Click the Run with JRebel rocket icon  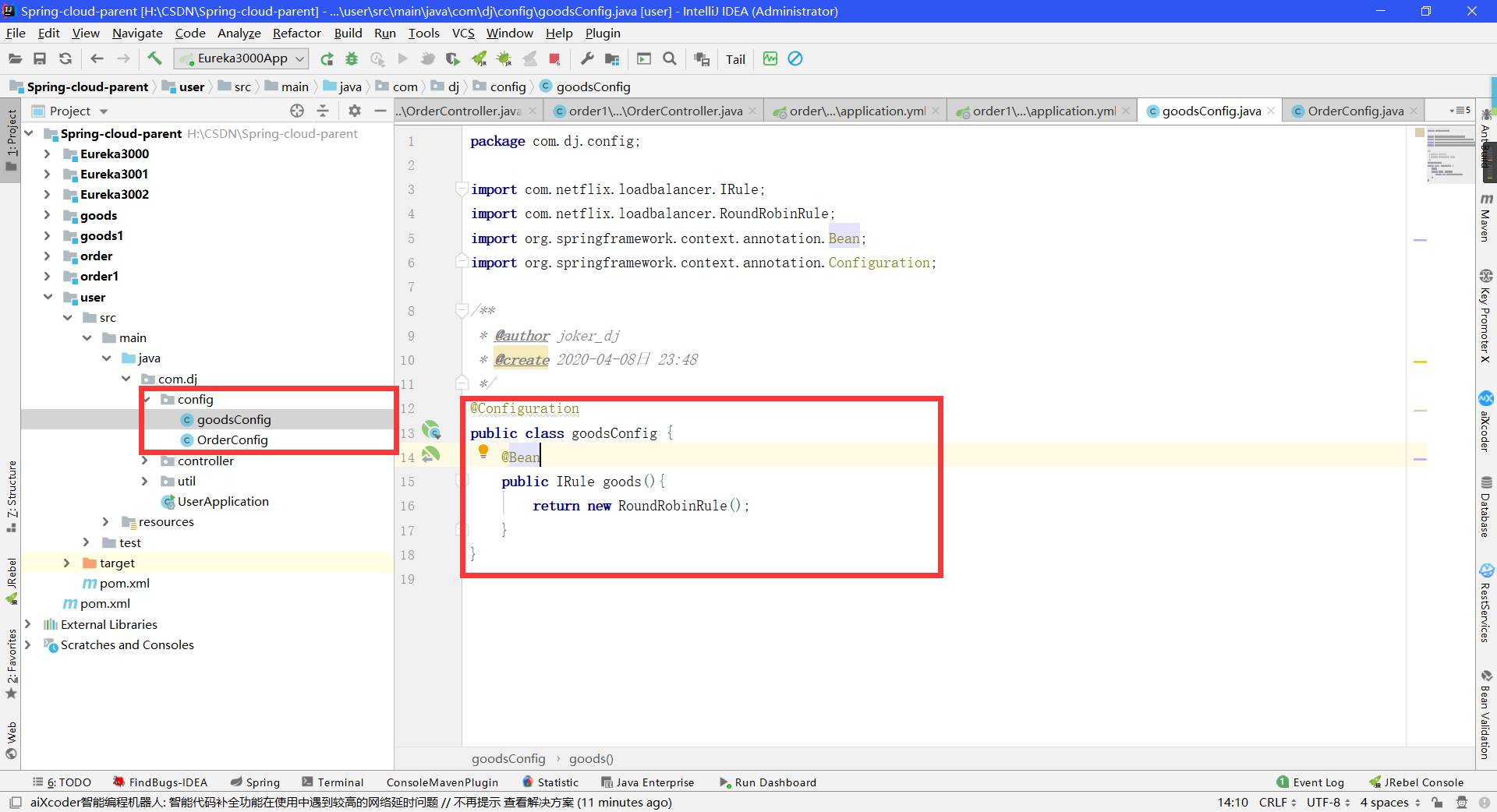479,58
